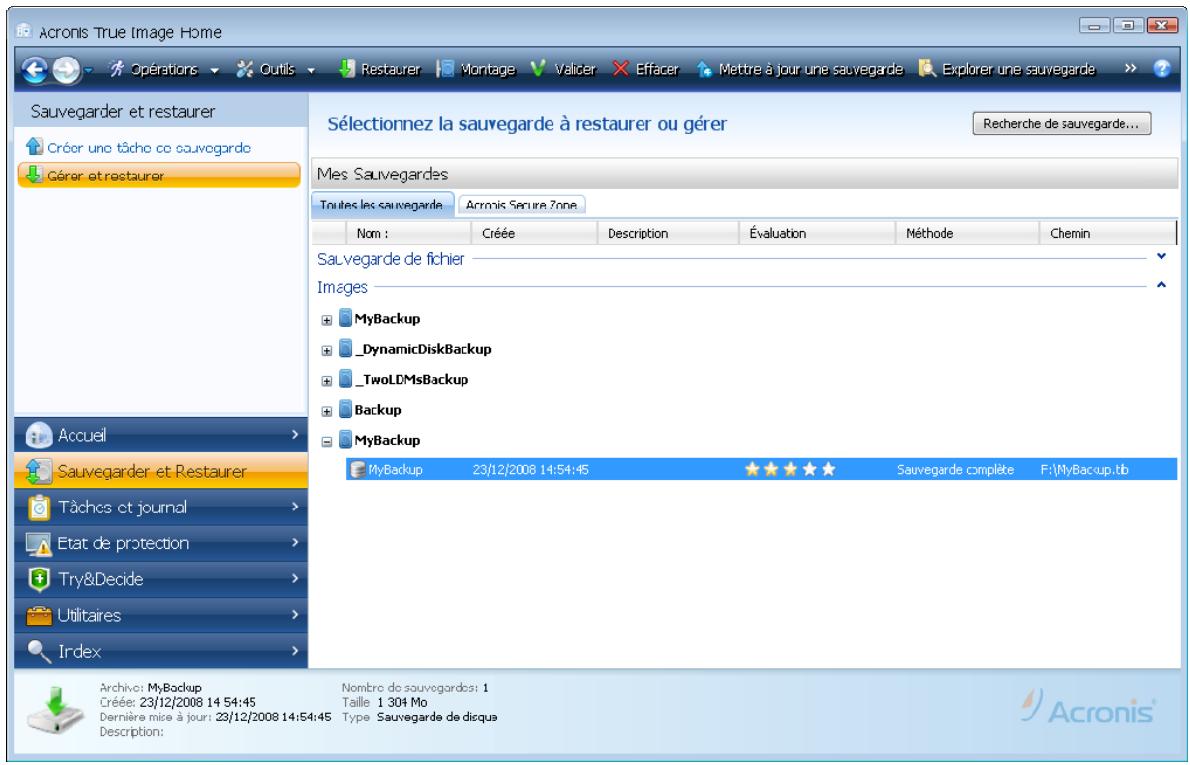Click the _TwoLDMsBackup archive icon
The image size is (1190, 765).
coord(345,379)
